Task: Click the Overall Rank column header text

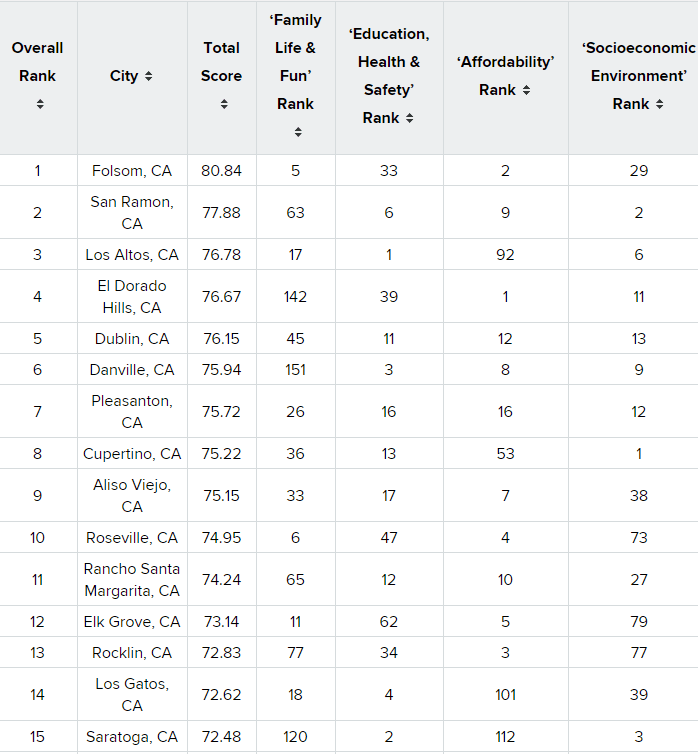Action: pos(38,62)
